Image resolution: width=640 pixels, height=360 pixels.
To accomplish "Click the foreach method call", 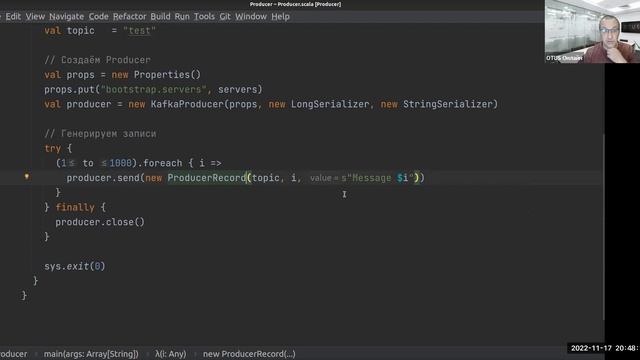I will point(162,163).
